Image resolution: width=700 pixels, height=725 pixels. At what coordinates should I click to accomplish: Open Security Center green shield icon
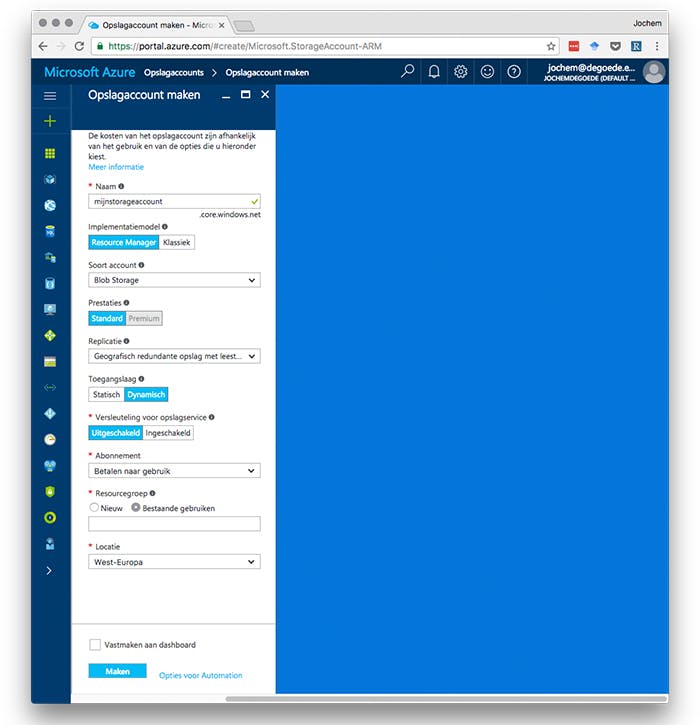click(x=50, y=491)
